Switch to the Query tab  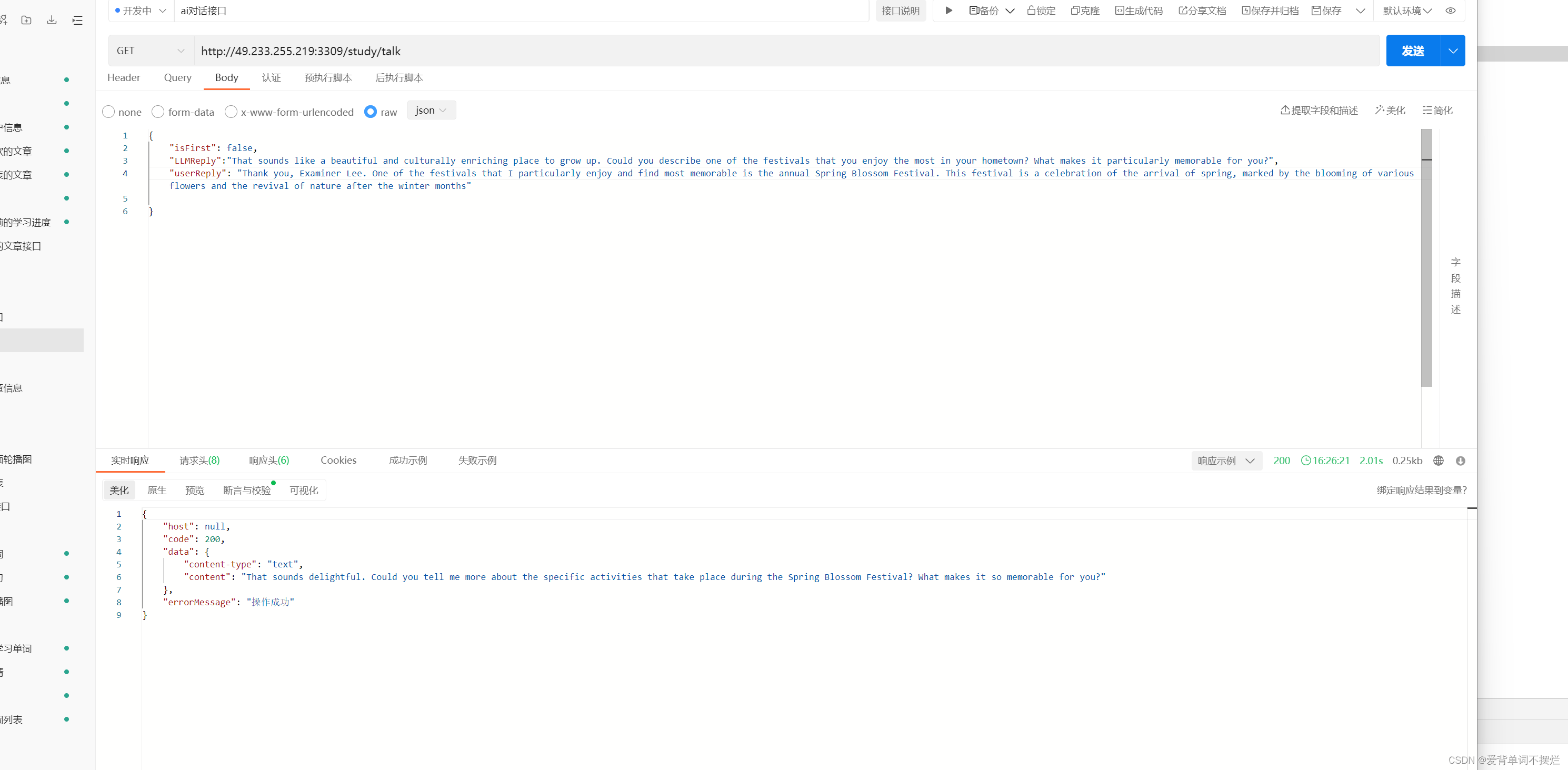tap(178, 77)
